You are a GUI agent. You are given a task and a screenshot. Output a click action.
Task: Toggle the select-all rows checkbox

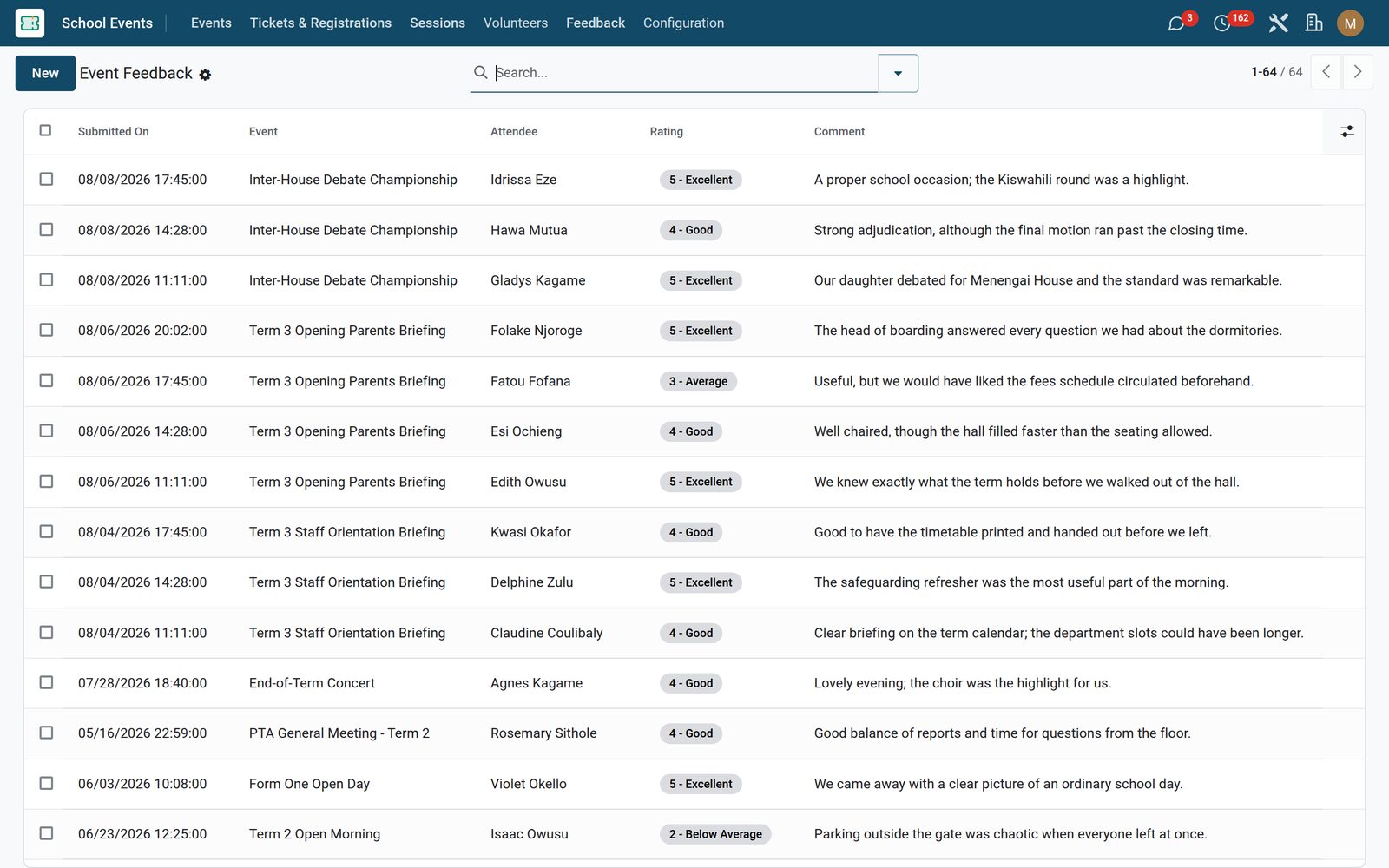[x=45, y=130]
